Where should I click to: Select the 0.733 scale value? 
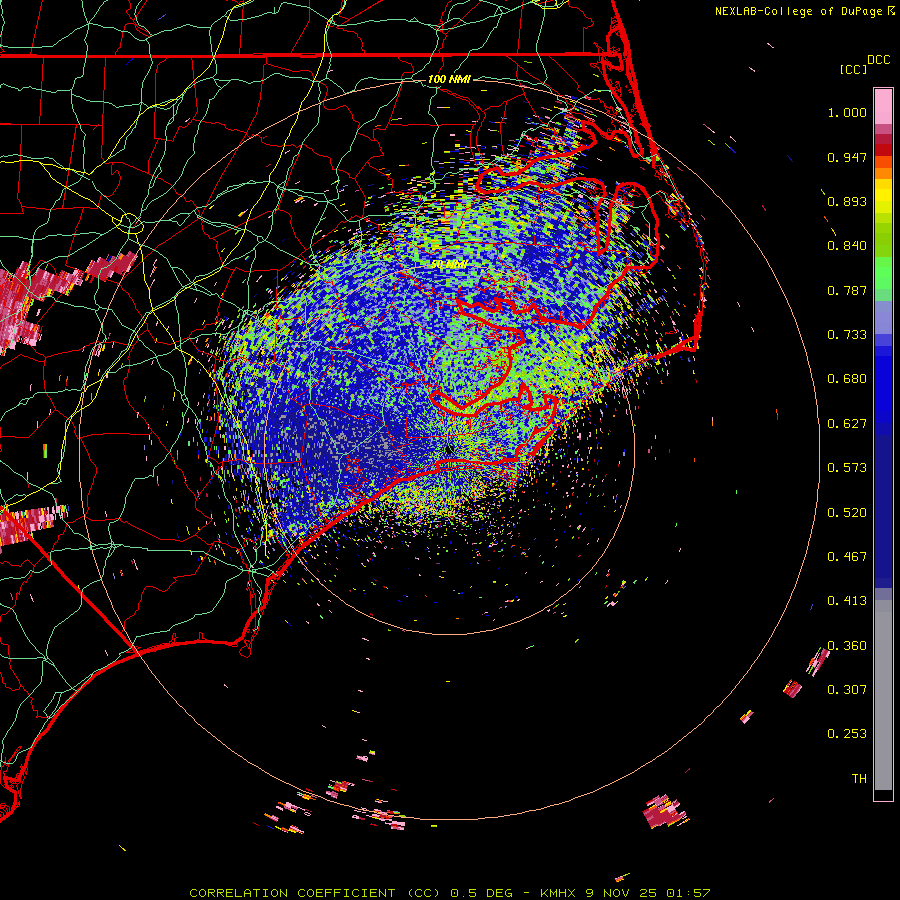(847, 335)
